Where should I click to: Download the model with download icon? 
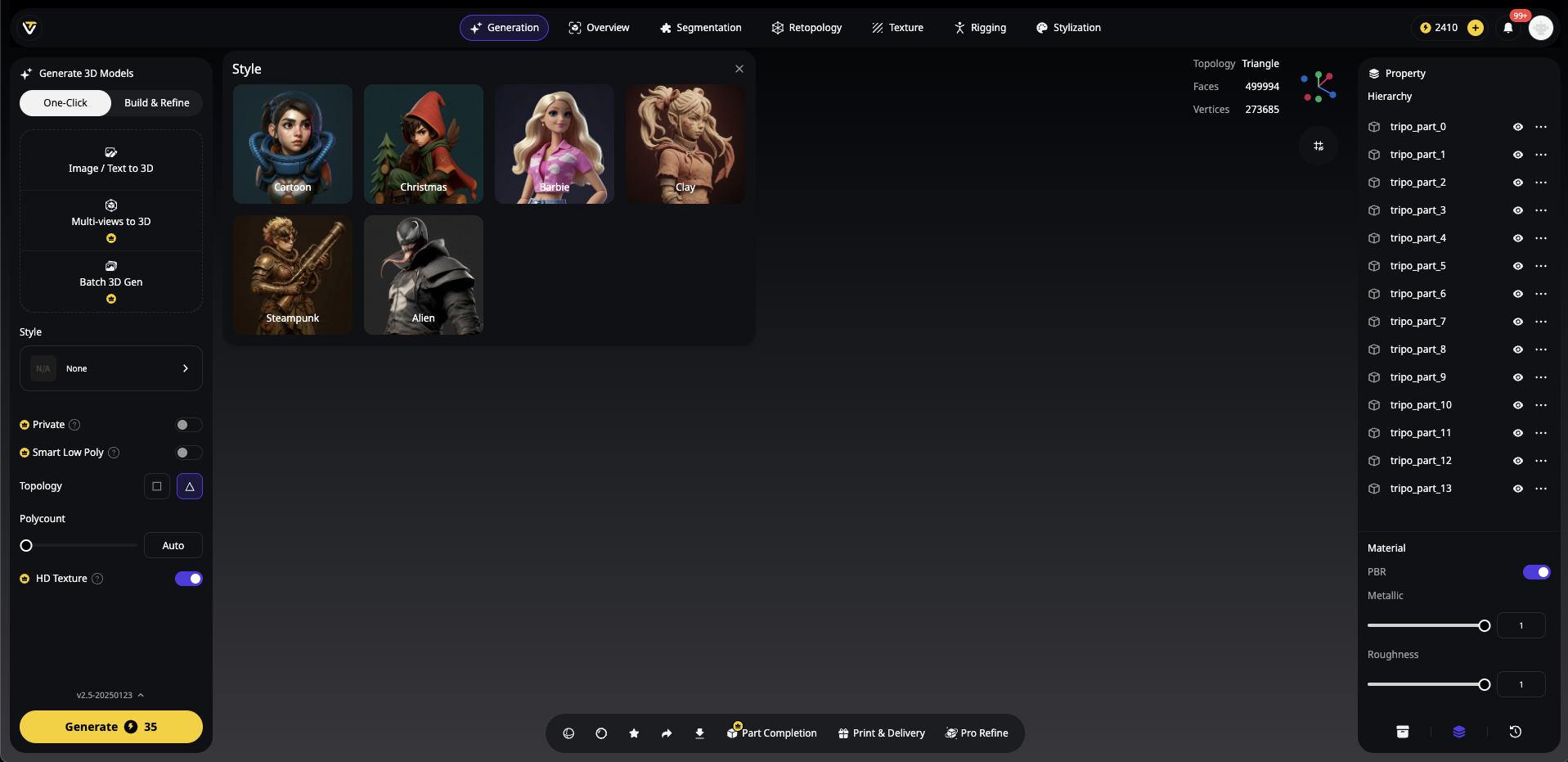coord(699,733)
